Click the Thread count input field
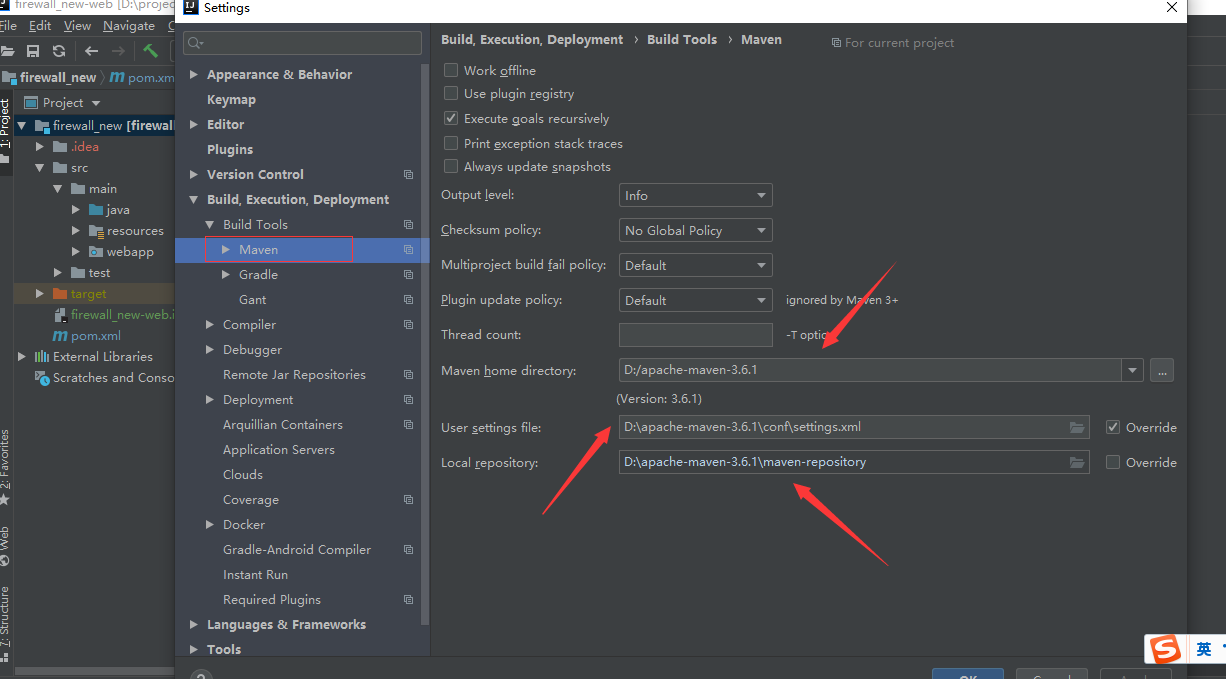This screenshot has width=1226, height=679. coord(696,335)
